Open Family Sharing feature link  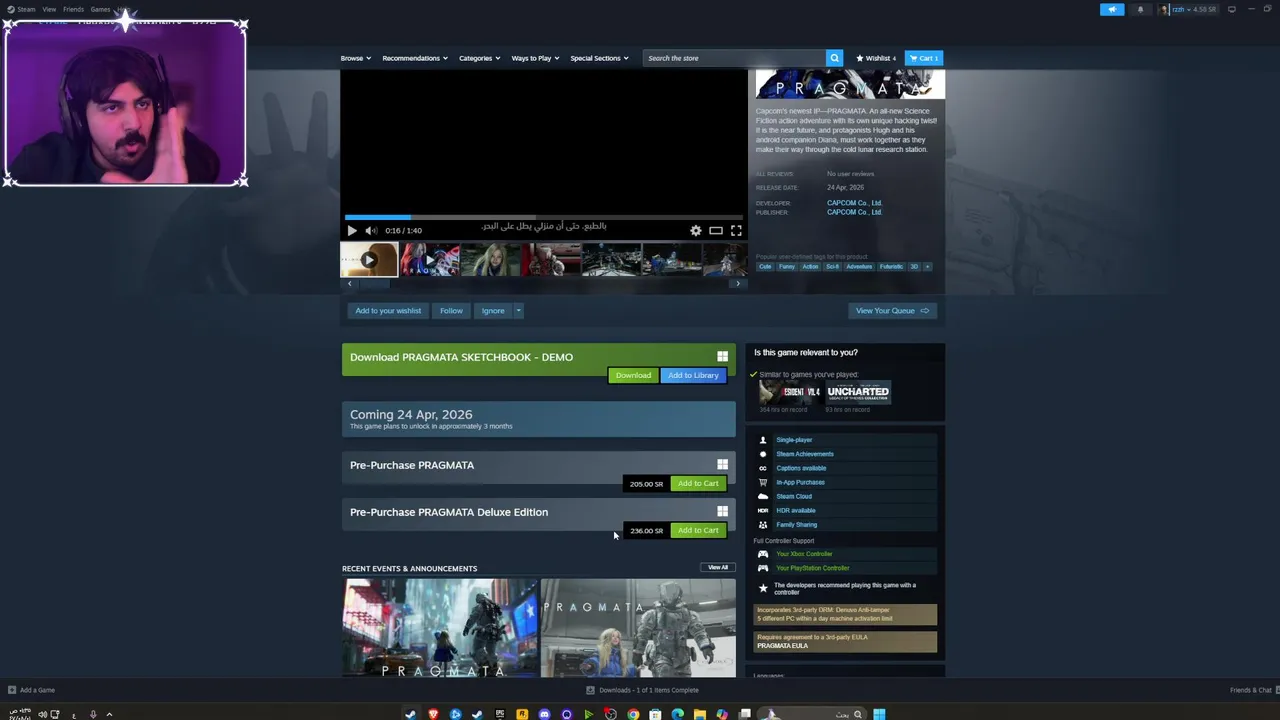[796, 525]
